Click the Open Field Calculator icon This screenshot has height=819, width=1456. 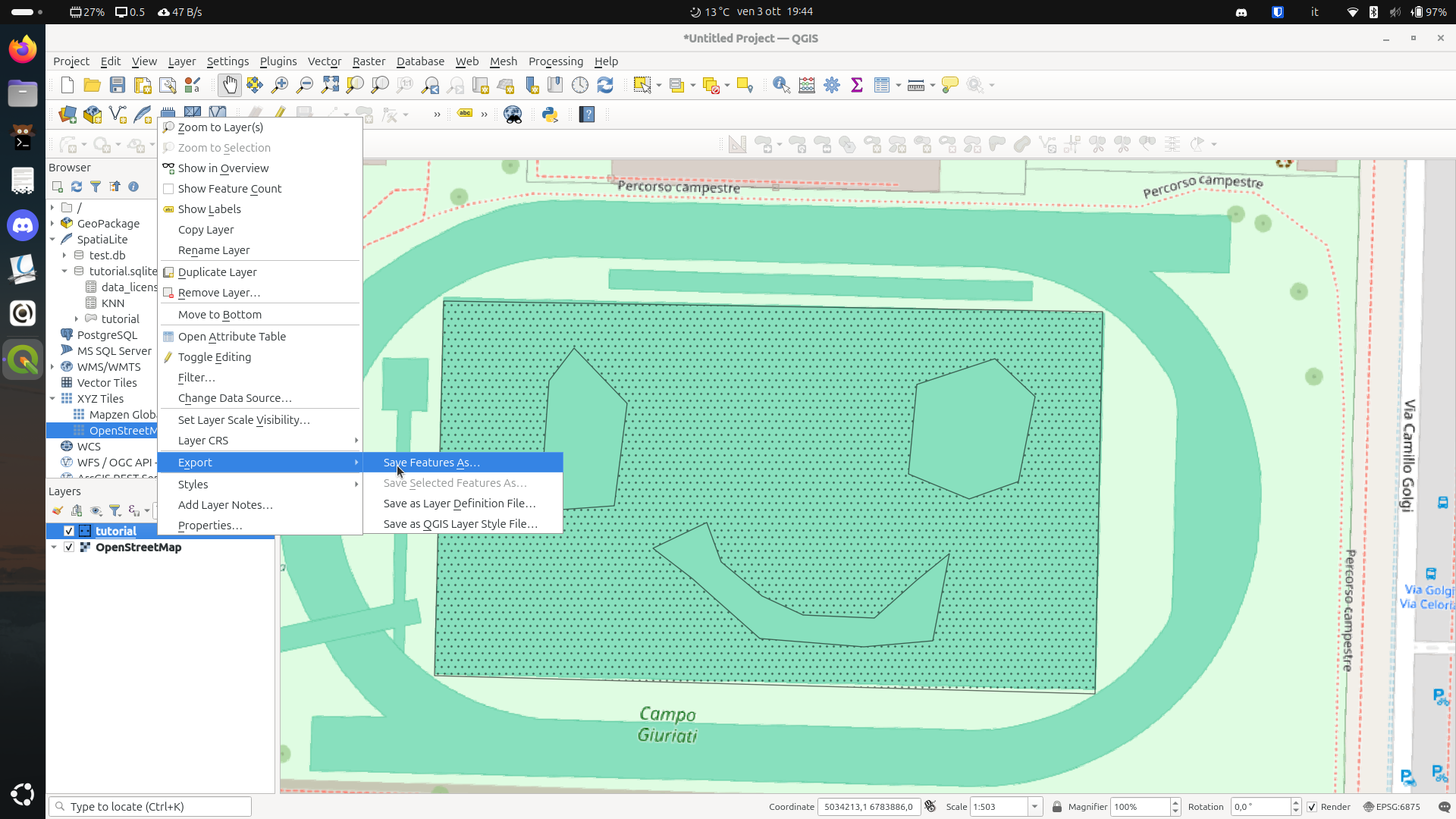pos(807,85)
